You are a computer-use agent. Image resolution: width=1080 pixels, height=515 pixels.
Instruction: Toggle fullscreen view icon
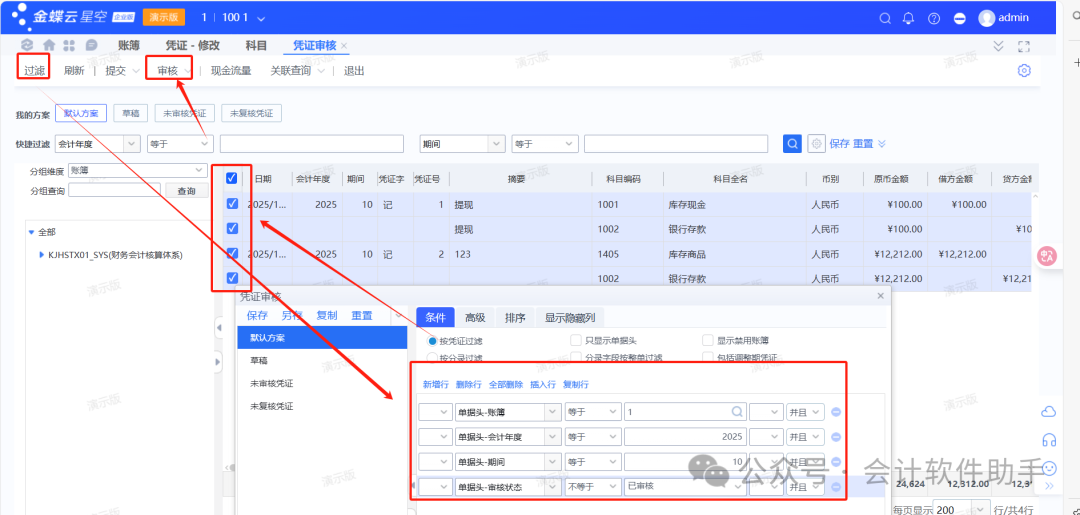pos(1023,46)
